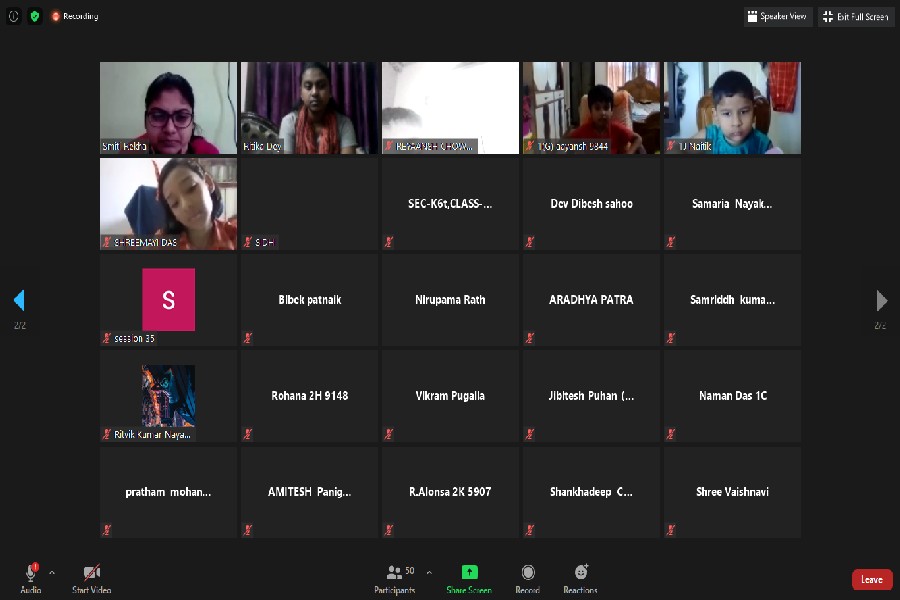
Task: Click the green Share Screen icon
Action: pyautogui.click(x=469, y=573)
